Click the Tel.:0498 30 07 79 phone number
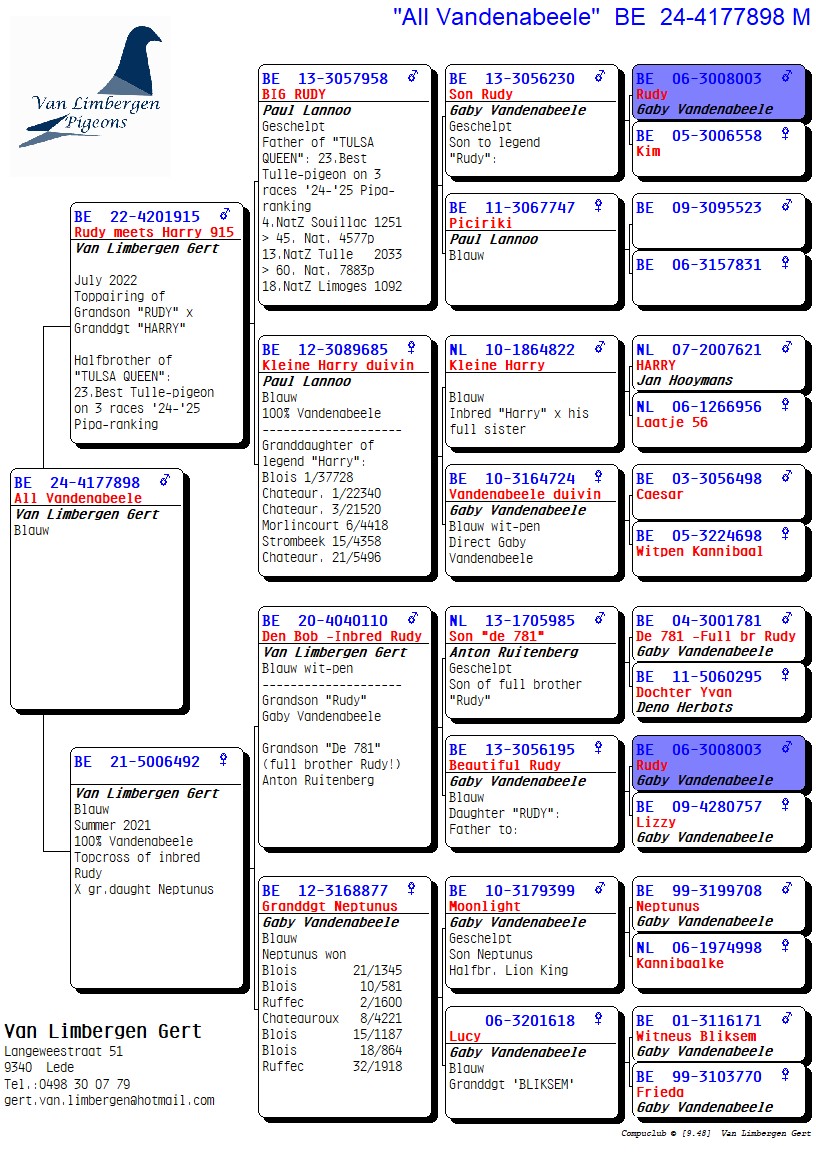 tap(67, 1084)
